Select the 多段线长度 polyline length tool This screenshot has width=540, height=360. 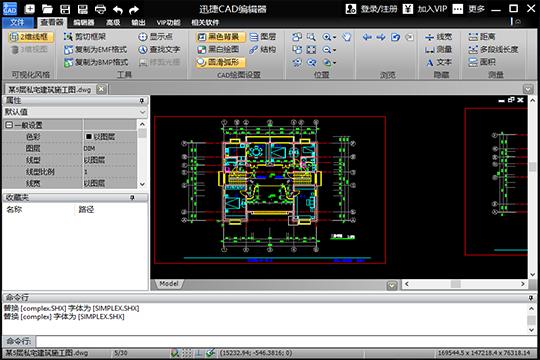click(493, 49)
